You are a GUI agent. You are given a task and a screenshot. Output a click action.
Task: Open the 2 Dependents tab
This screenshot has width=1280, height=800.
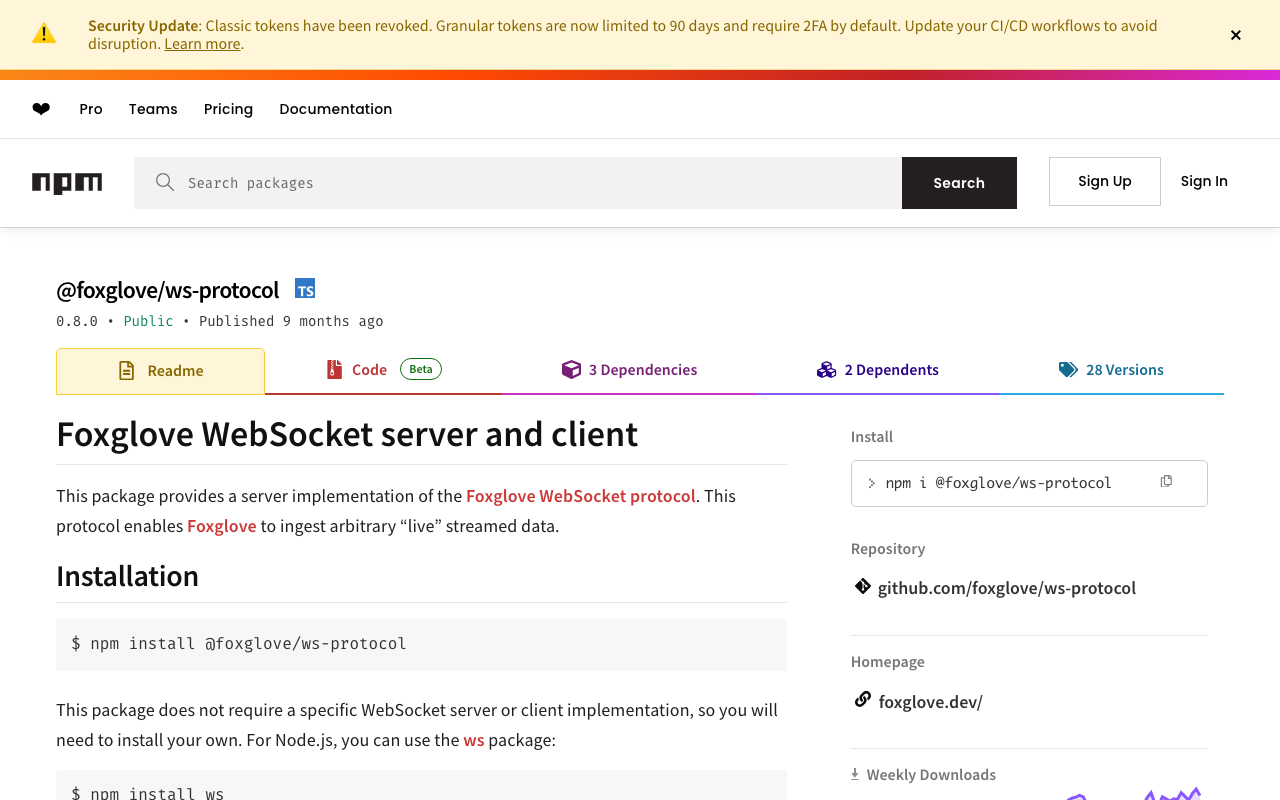(878, 370)
